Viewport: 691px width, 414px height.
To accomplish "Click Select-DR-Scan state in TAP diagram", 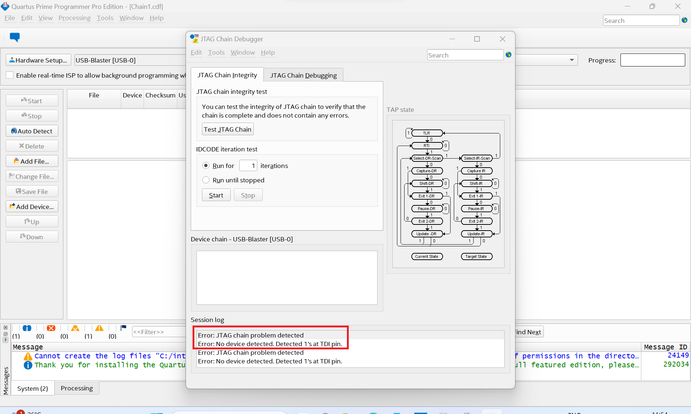I will pos(427,158).
